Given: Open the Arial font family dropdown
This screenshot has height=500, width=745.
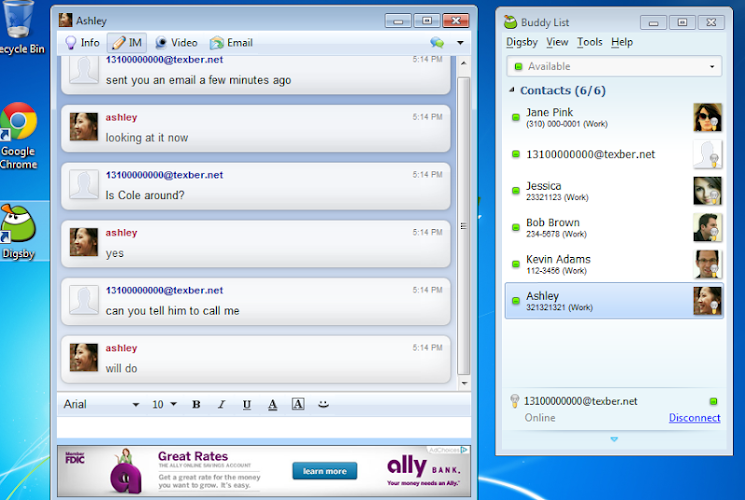Looking at the screenshot, I should tap(101, 404).
